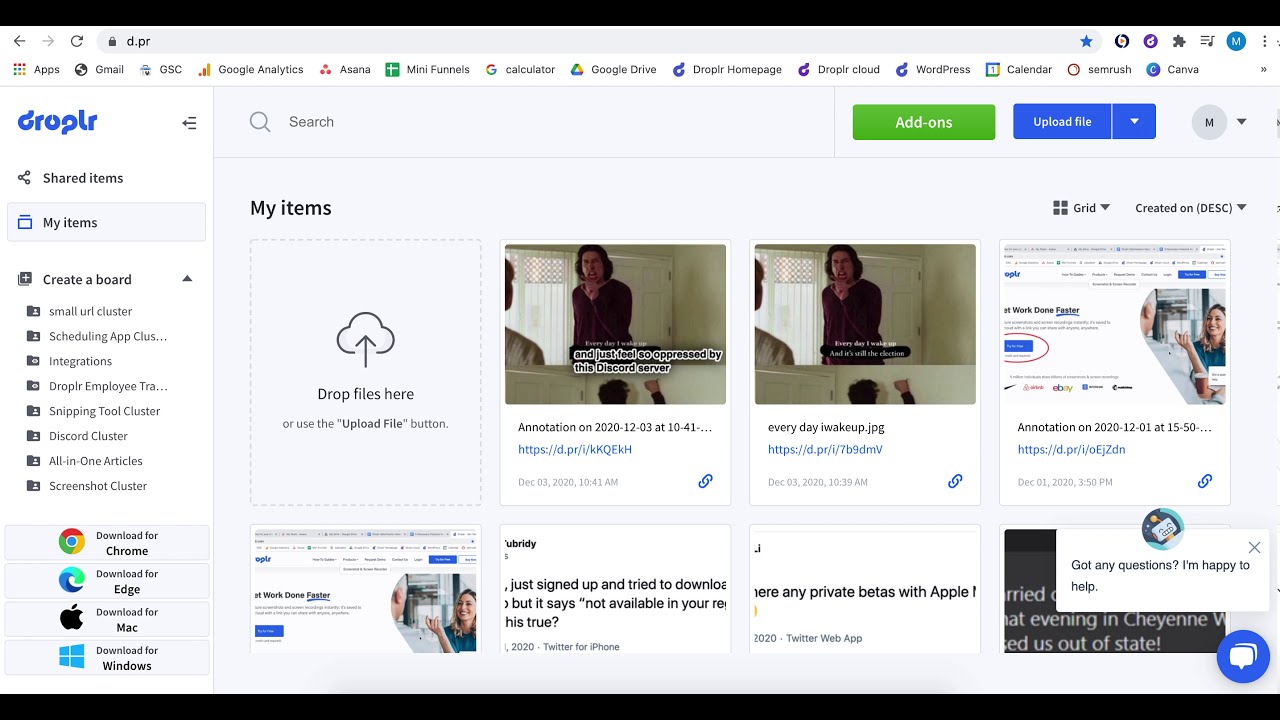Open link https://d.pr/i/kKQEkH
The image size is (1280, 720).
pos(575,450)
